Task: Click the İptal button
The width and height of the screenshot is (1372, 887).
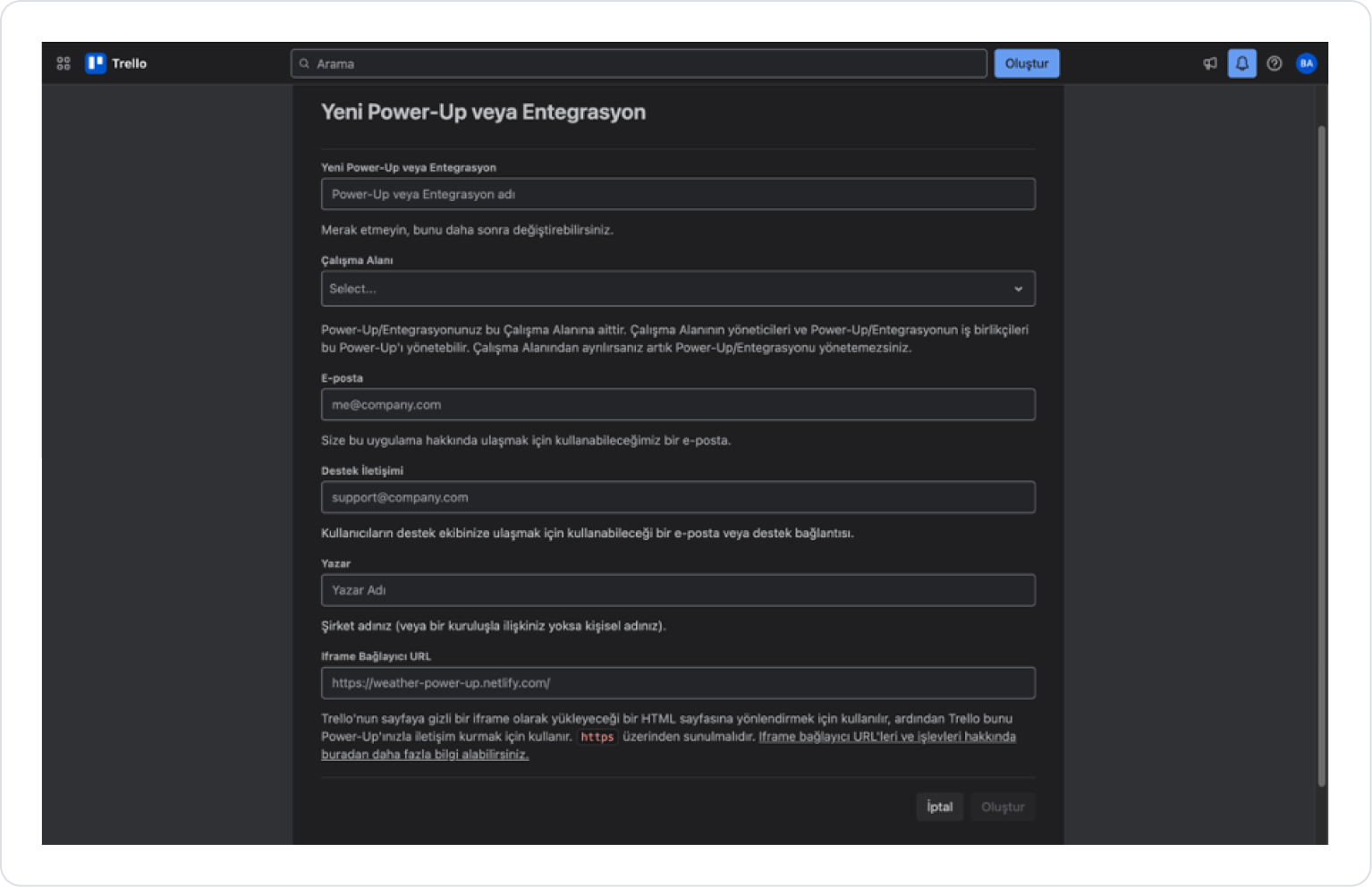Action: pyautogui.click(x=939, y=807)
